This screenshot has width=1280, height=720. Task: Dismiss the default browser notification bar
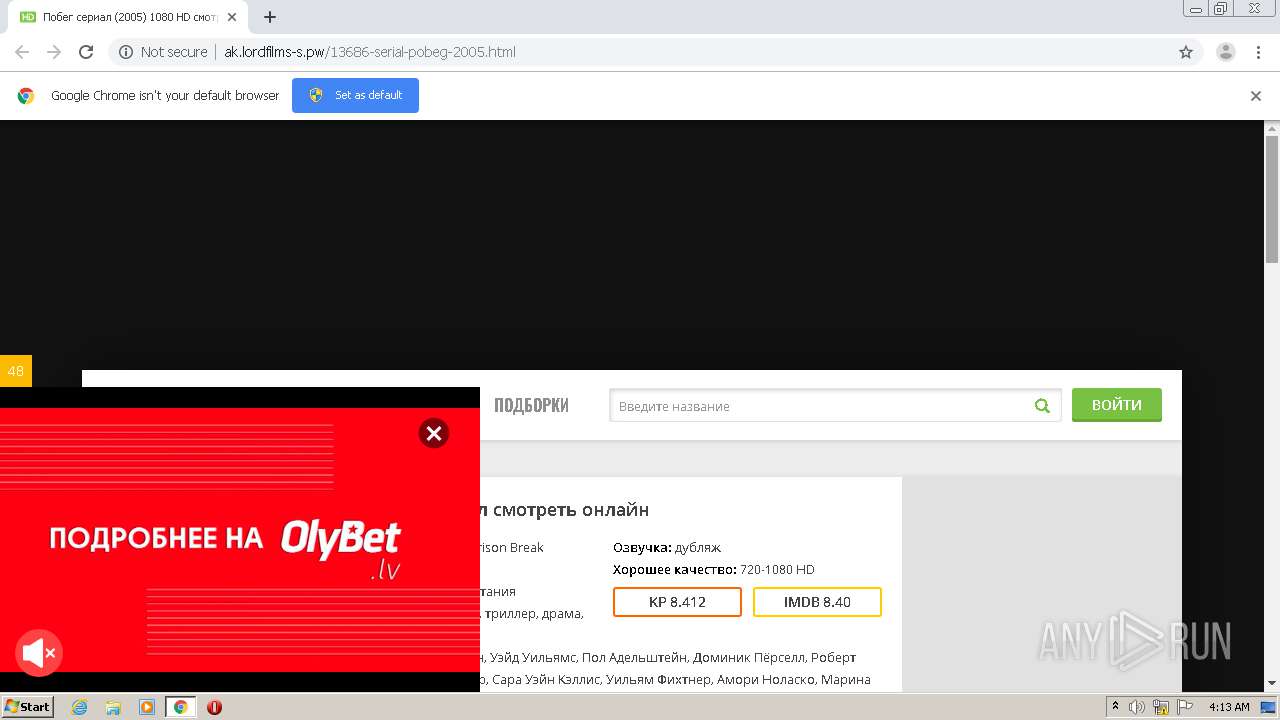click(x=1256, y=96)
